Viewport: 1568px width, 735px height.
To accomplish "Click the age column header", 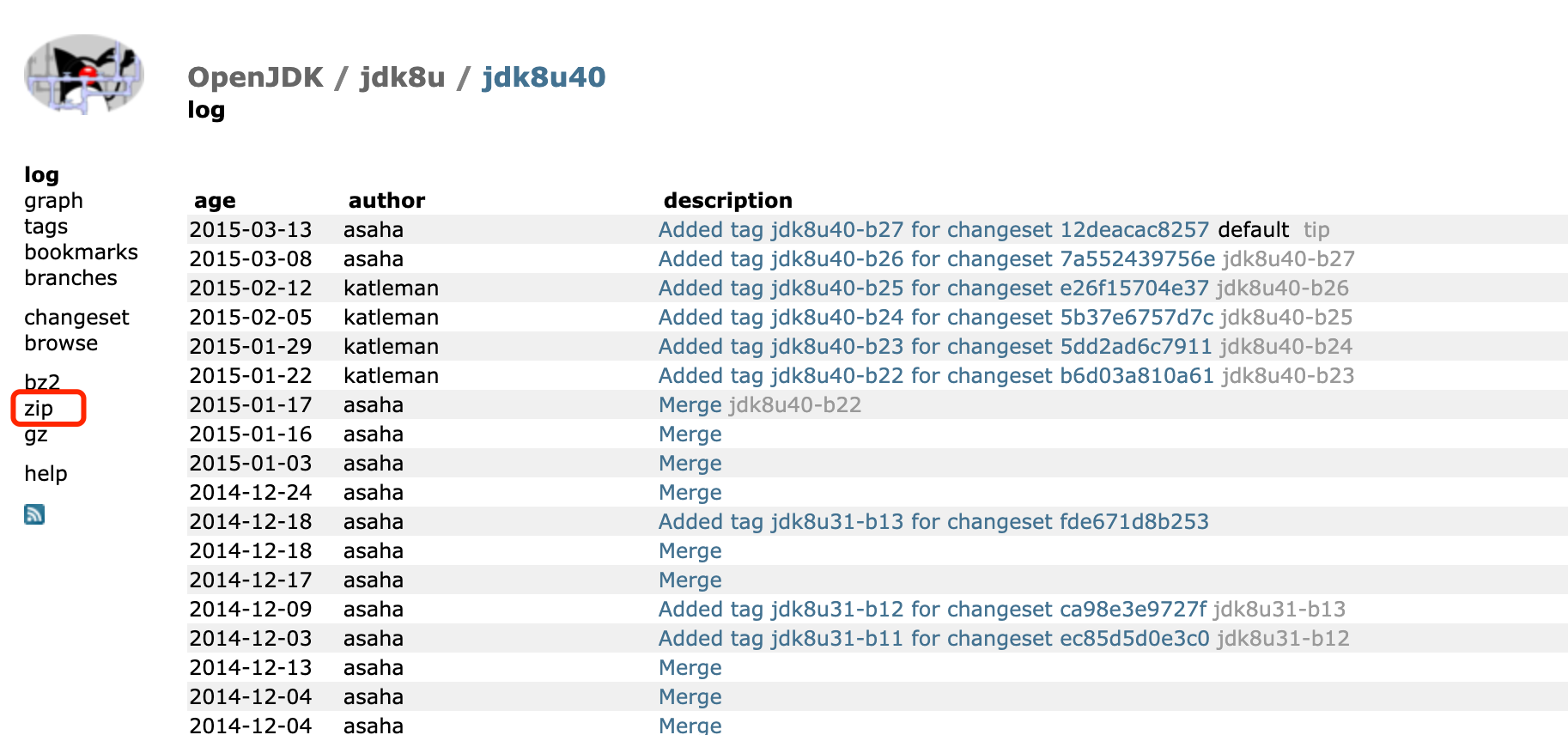I will tap(215, 201).
